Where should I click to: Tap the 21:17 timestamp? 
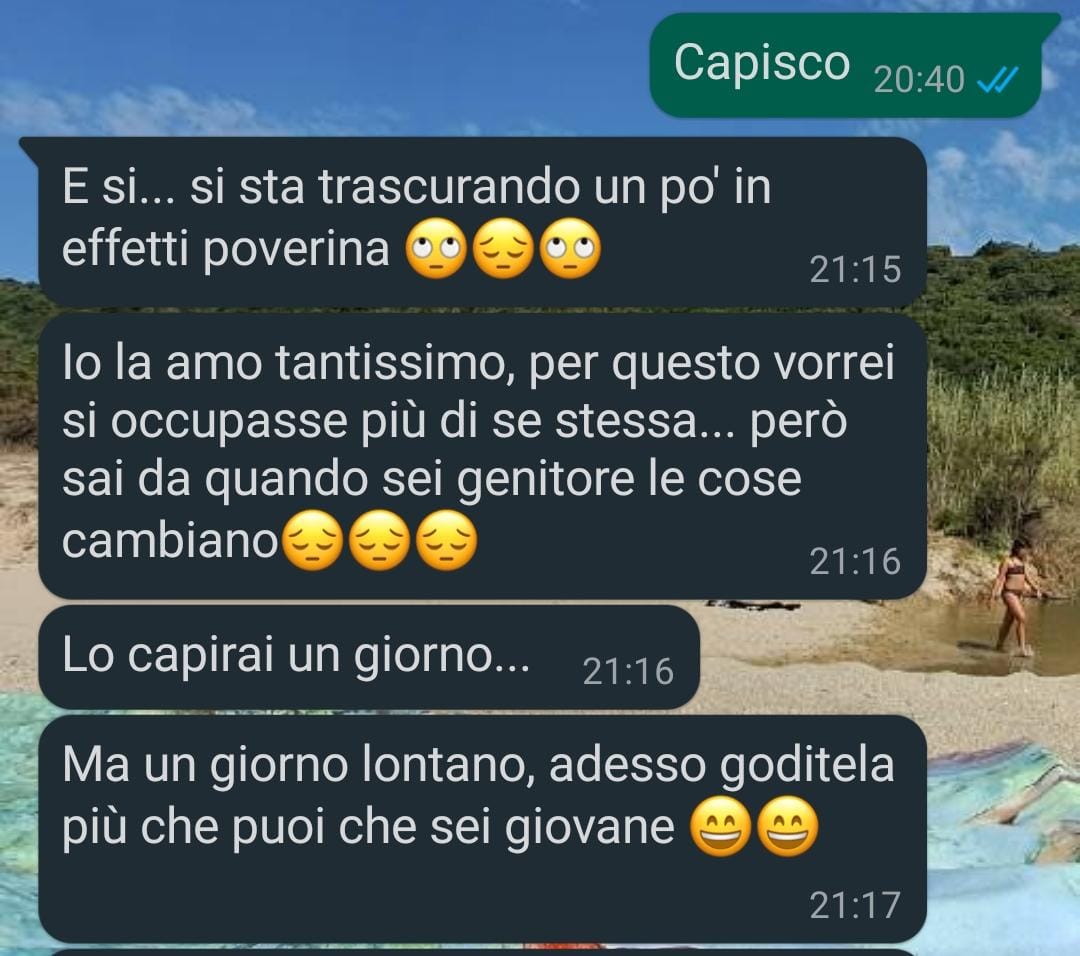click(855, 905)
